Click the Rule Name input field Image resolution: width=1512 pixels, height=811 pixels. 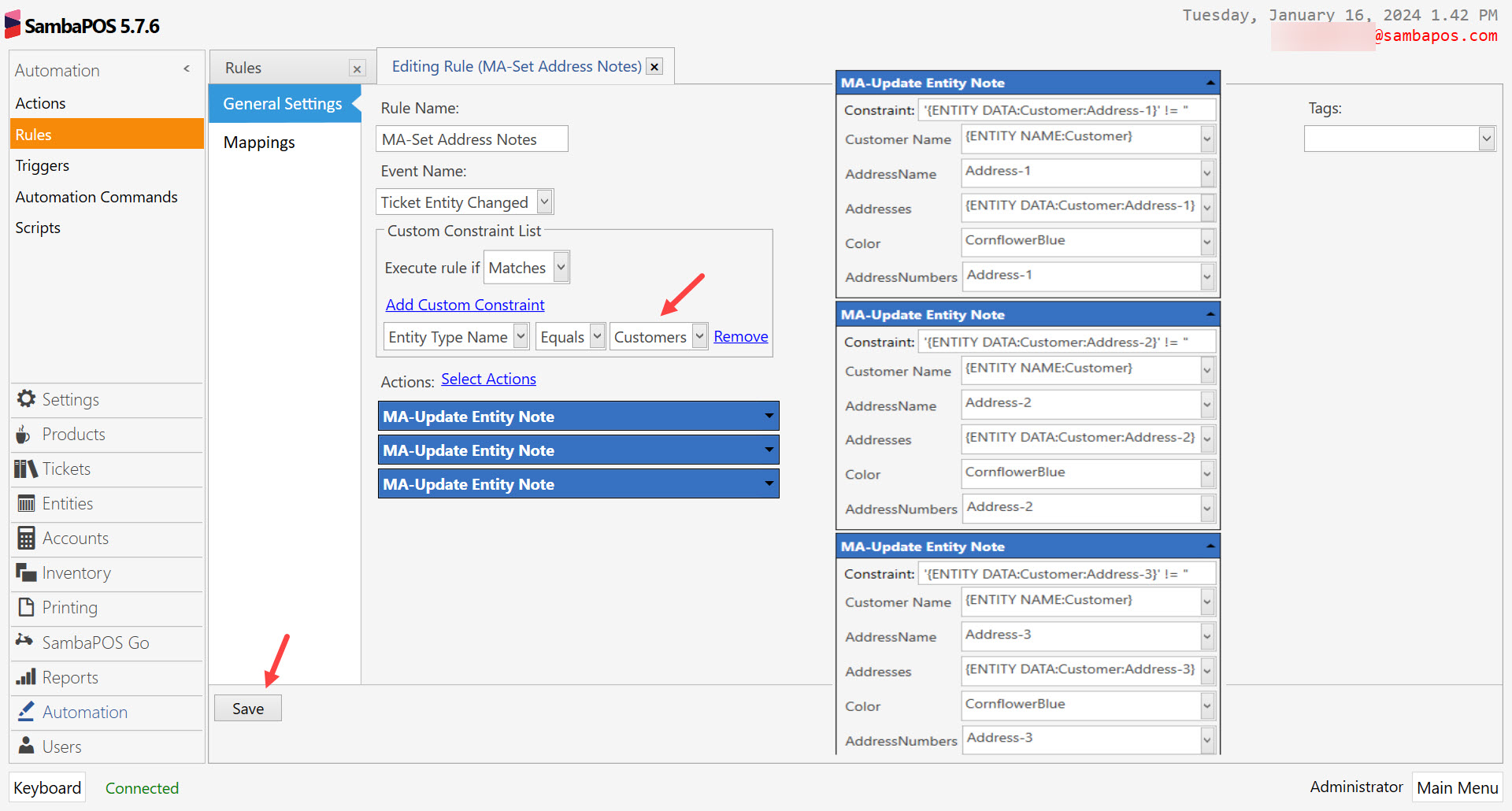point(471,139)
